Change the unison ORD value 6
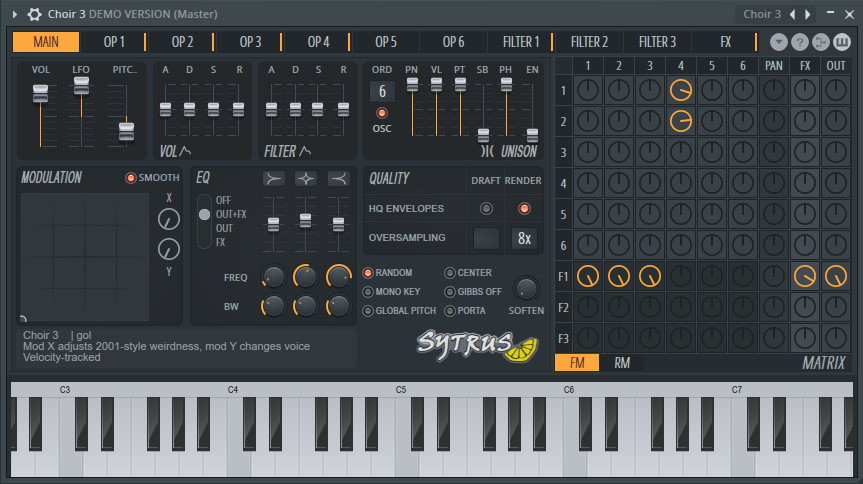 point(382,91)
